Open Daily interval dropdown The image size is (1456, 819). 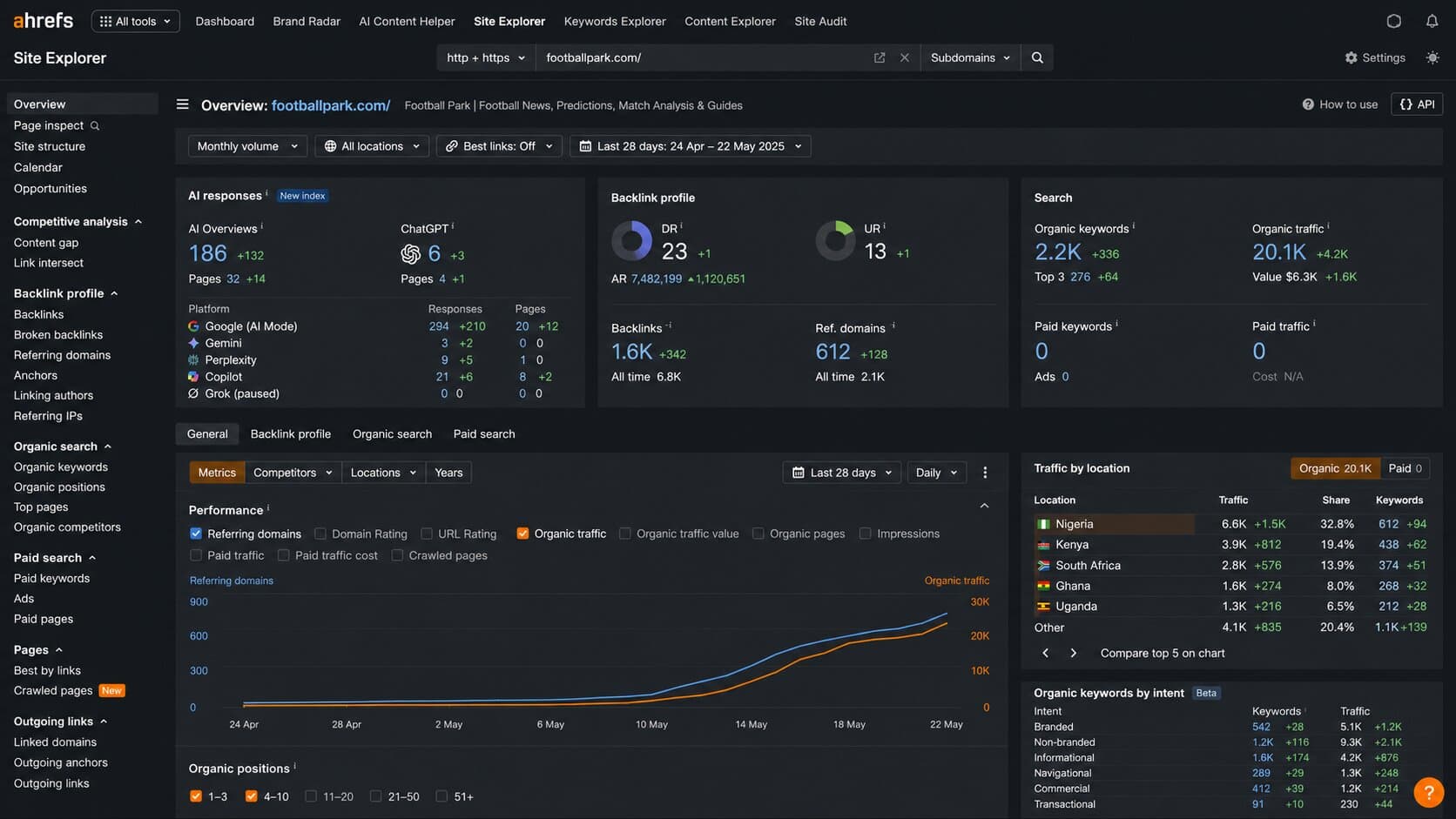936,473
